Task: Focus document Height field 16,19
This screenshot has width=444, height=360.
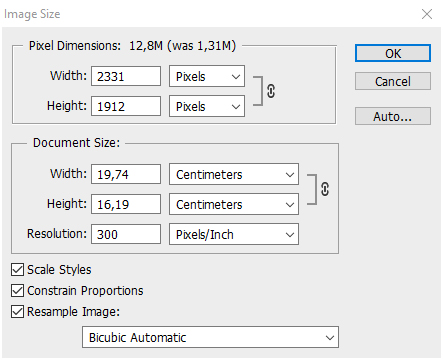Action: tap(126, 204)
